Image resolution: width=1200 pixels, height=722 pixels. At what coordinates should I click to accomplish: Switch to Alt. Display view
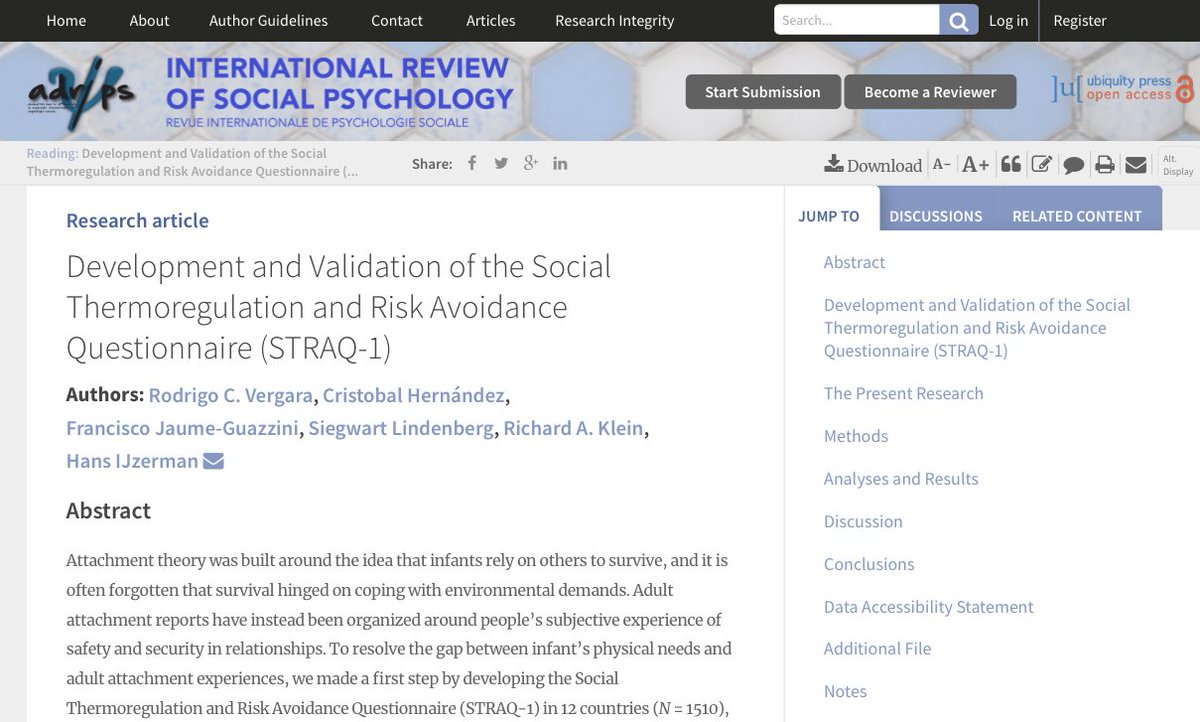pyautogui.click(x=1177, y=165)
